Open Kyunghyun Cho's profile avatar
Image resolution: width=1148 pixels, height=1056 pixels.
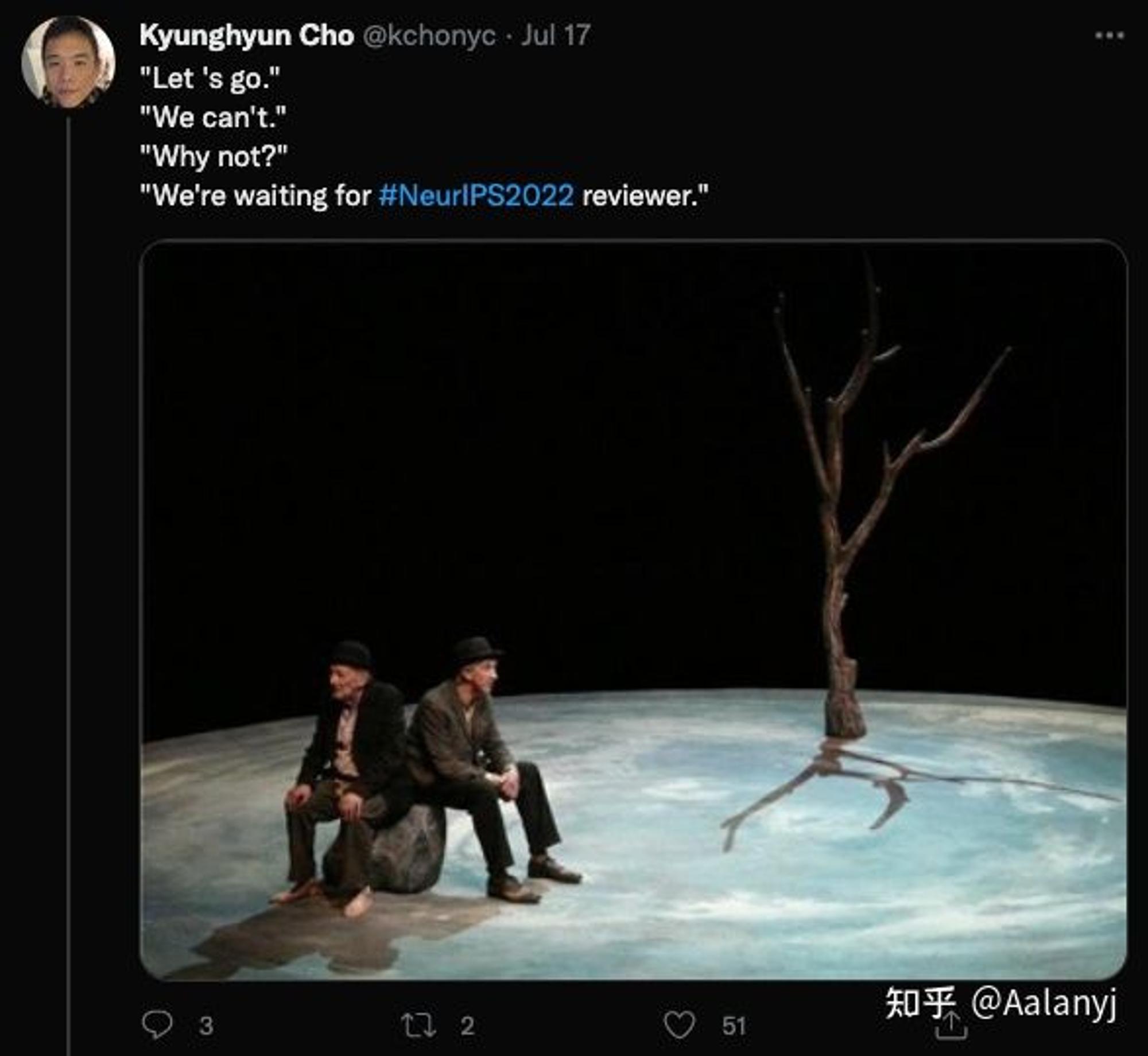pos(68,62)
